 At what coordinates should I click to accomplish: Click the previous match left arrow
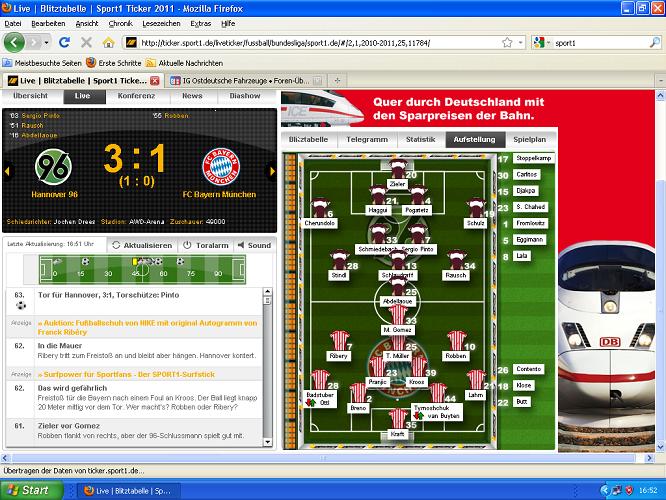coord(7,171)
